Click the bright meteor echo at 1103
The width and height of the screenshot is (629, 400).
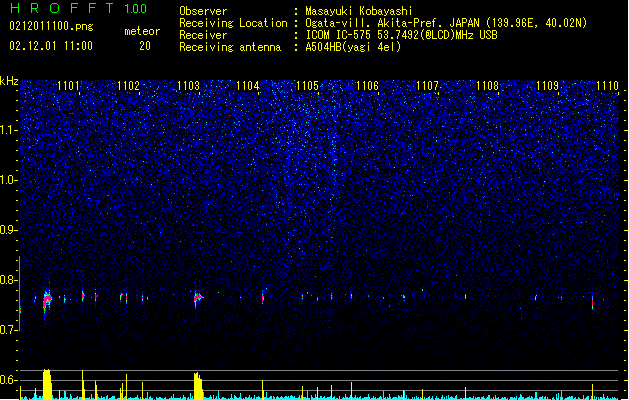197,298
